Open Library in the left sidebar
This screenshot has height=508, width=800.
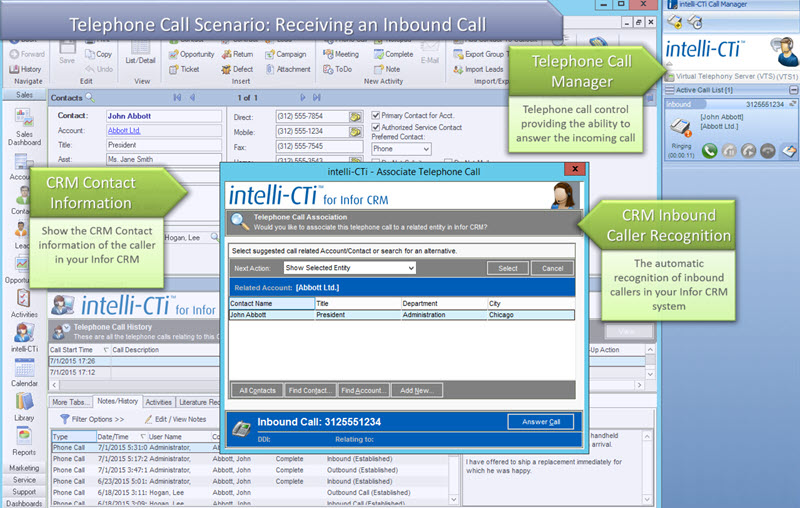24,407
